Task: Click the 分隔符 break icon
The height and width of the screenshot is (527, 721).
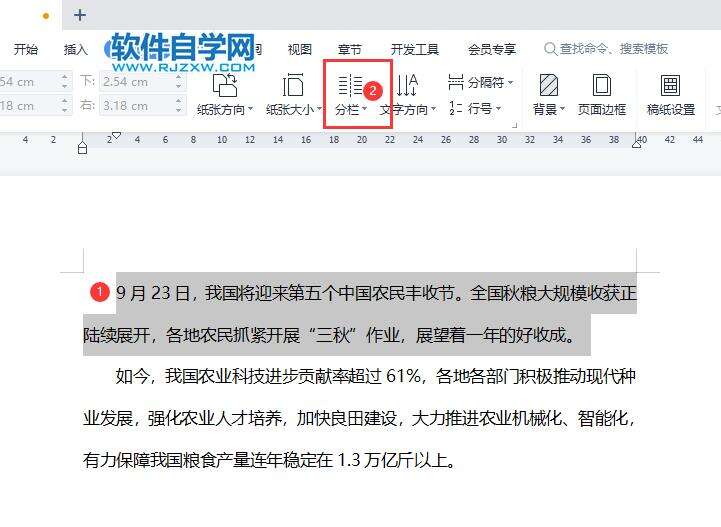Action: 456,82
